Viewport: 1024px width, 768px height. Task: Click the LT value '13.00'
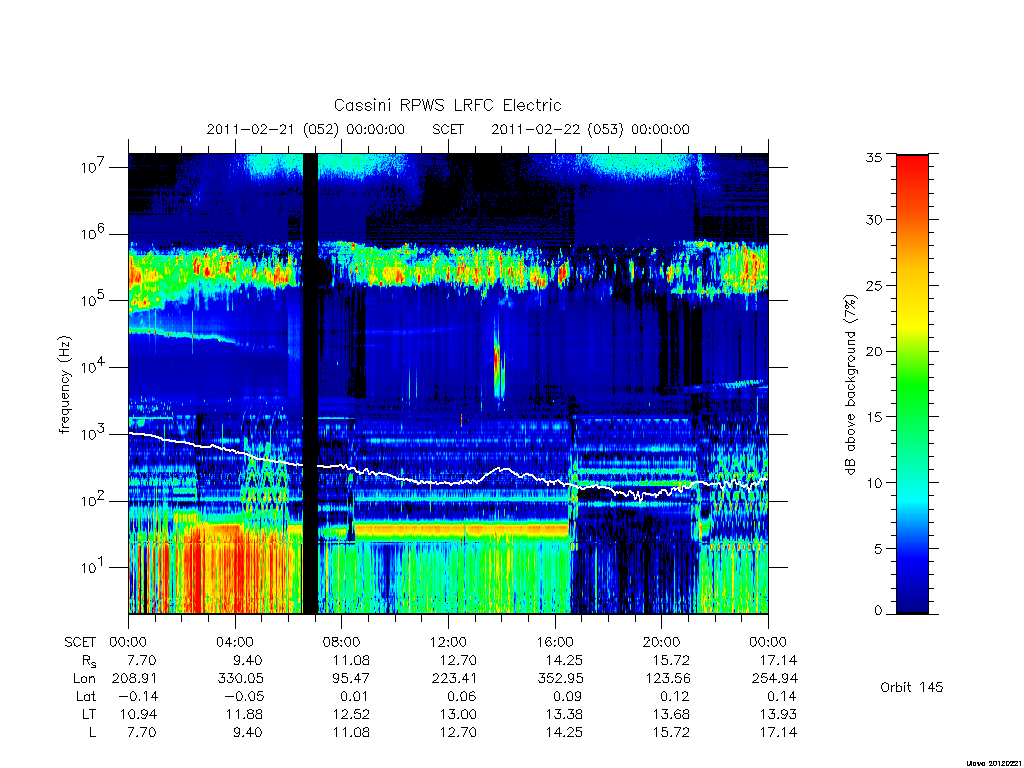pos(458,714)
